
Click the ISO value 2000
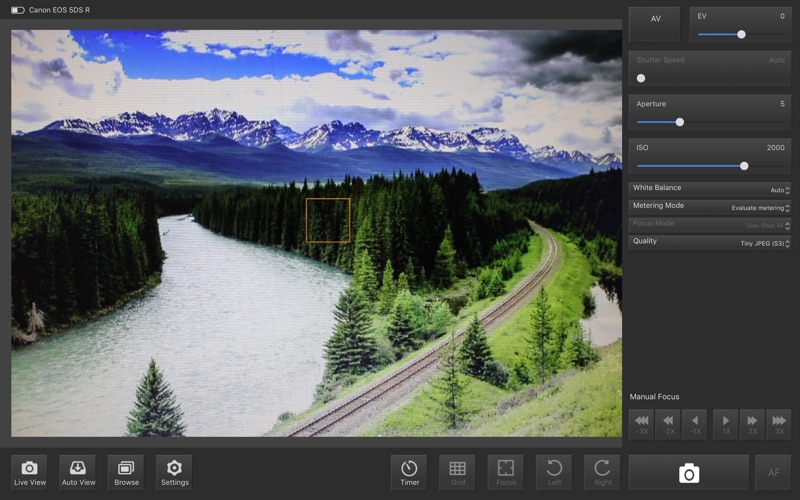click(775, 147)
